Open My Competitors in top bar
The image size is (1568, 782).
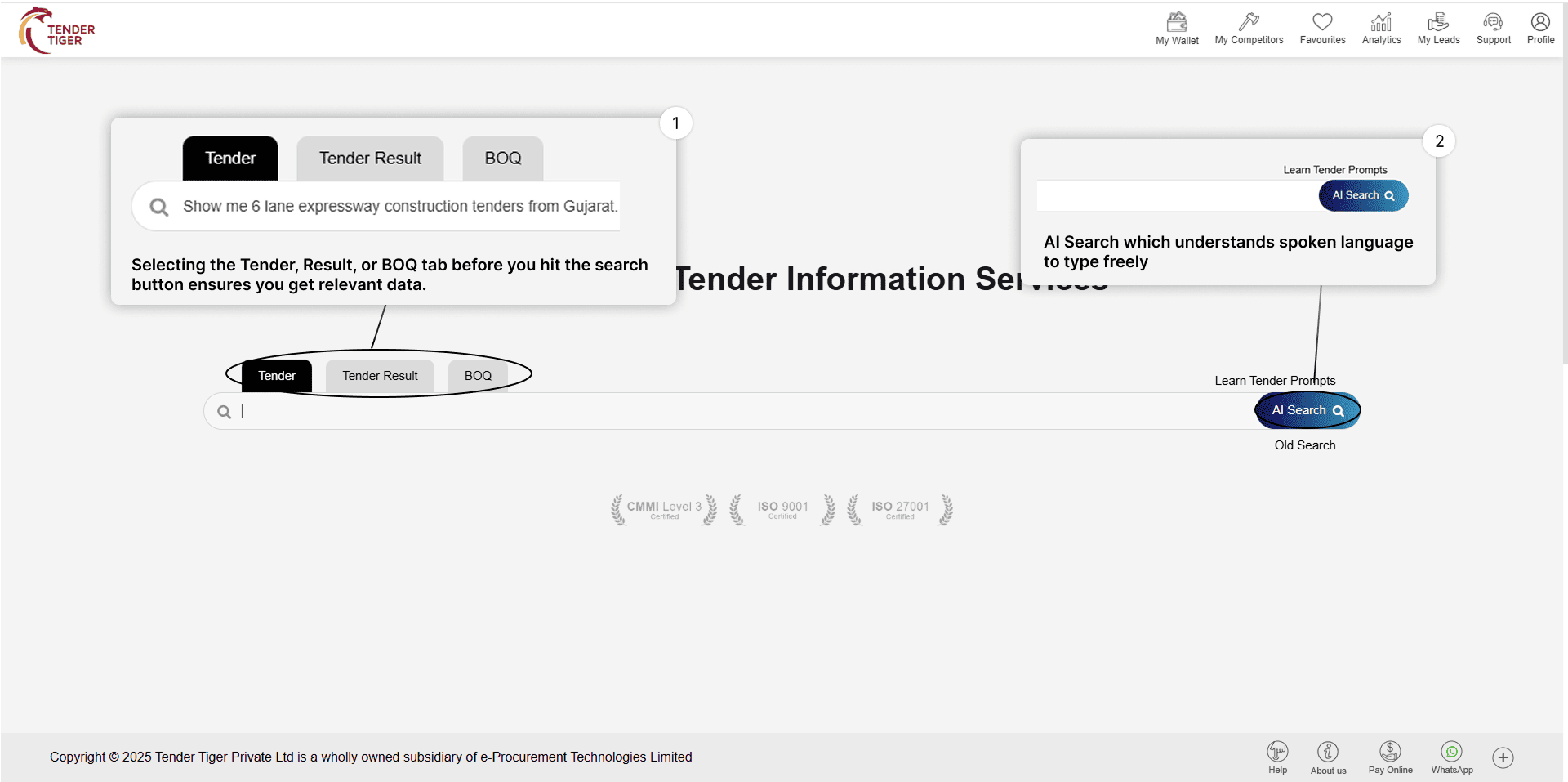1249,29
